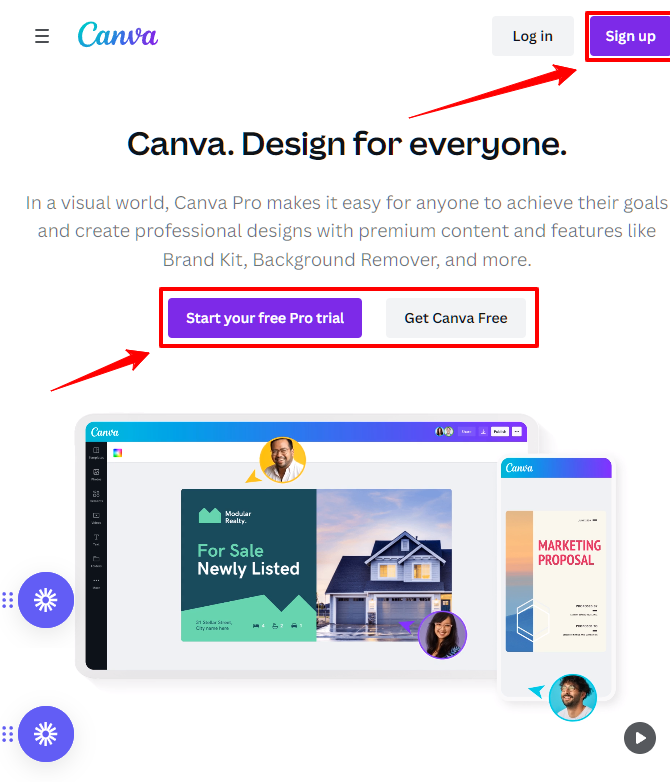Select the Get Canva Free button
This screenshot has height=782, width=670.
point(455,318)
